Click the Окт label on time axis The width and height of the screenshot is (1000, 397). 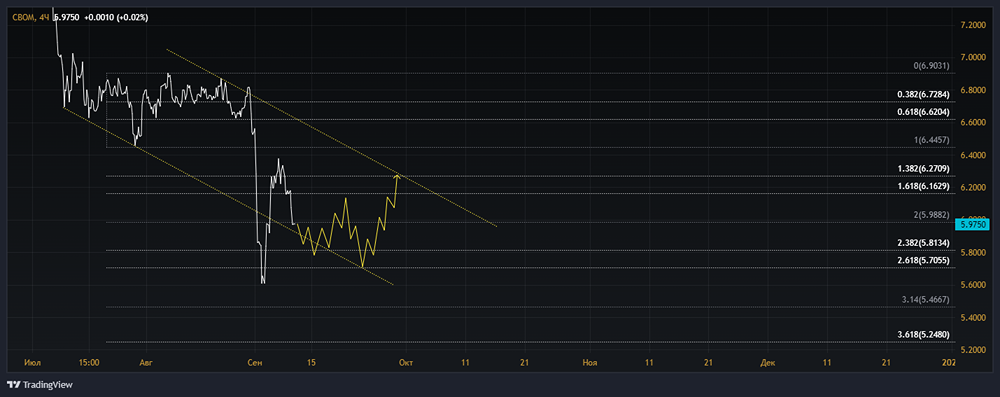(x=406, y=363)
